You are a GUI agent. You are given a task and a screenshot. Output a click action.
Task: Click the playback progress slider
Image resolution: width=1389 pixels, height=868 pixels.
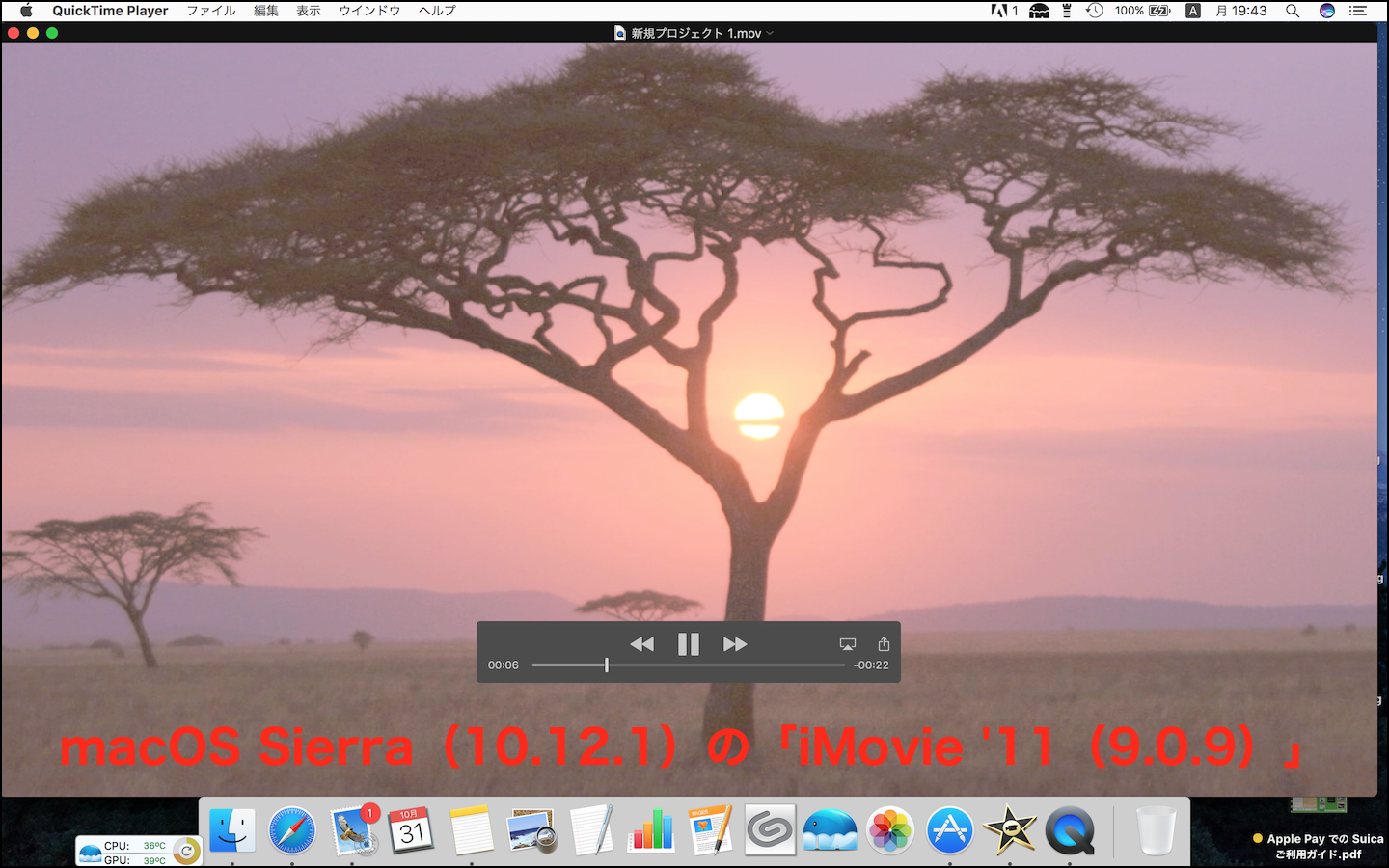(688, 665)
